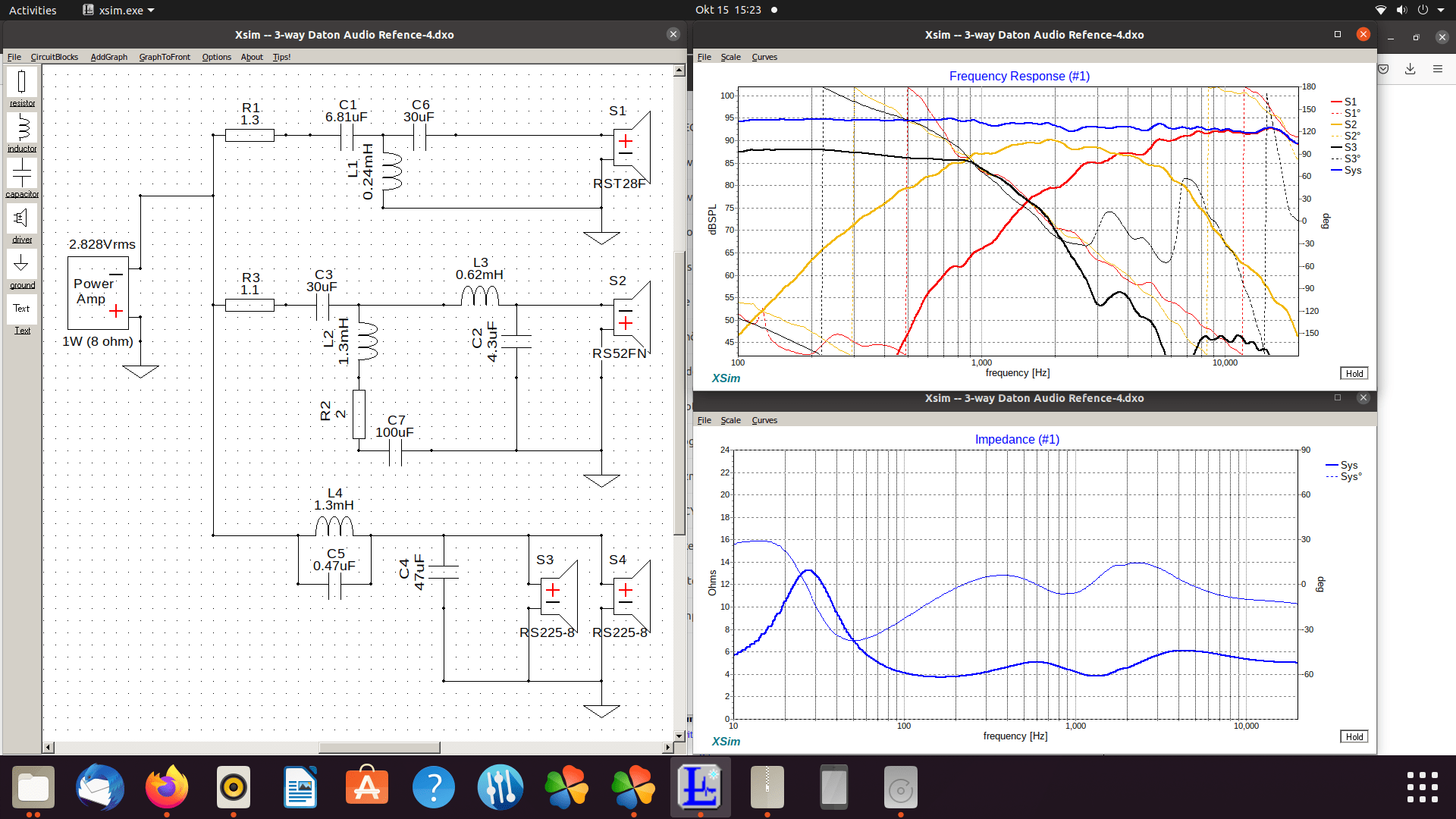Select inductor L1 0.24mH in schematic
The height and width of the screenshot is (819, 1456).
click(393, 171)
